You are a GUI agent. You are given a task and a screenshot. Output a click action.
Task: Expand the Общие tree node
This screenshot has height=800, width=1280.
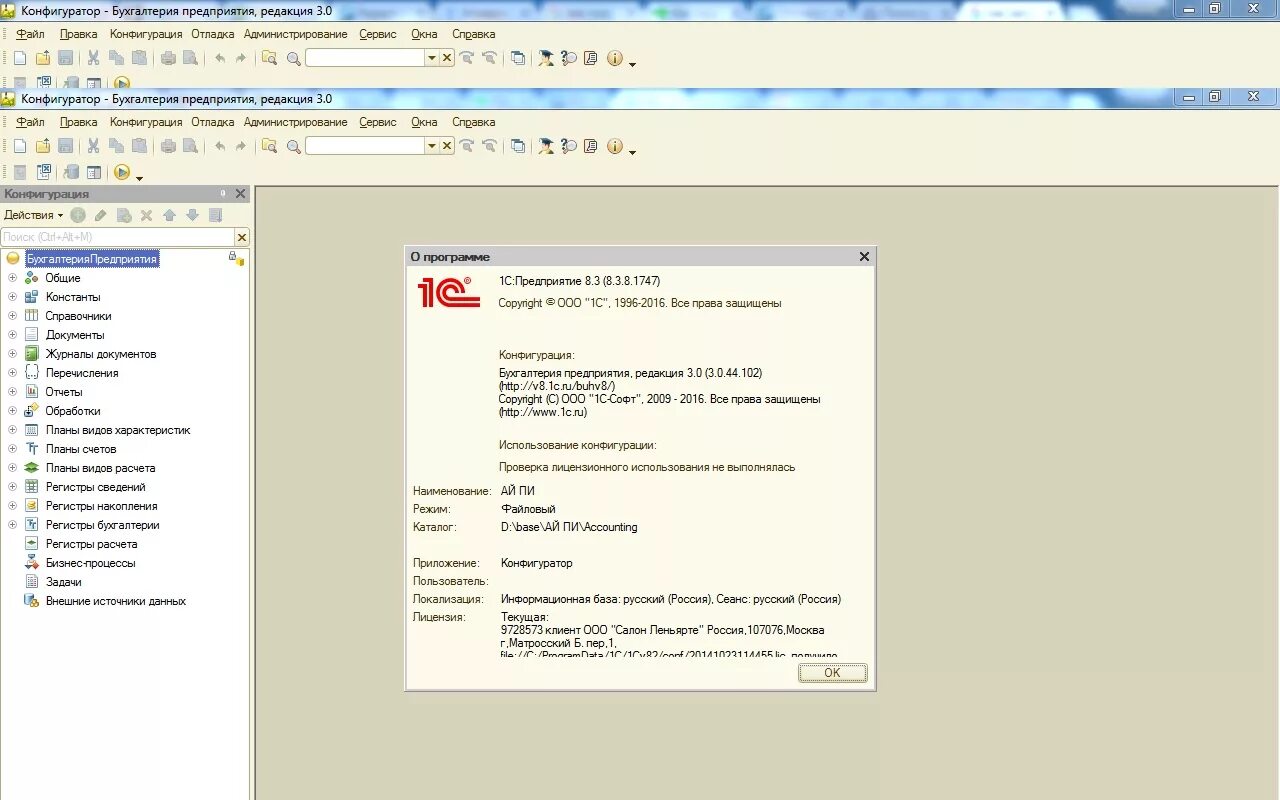(x=13, y=278)
